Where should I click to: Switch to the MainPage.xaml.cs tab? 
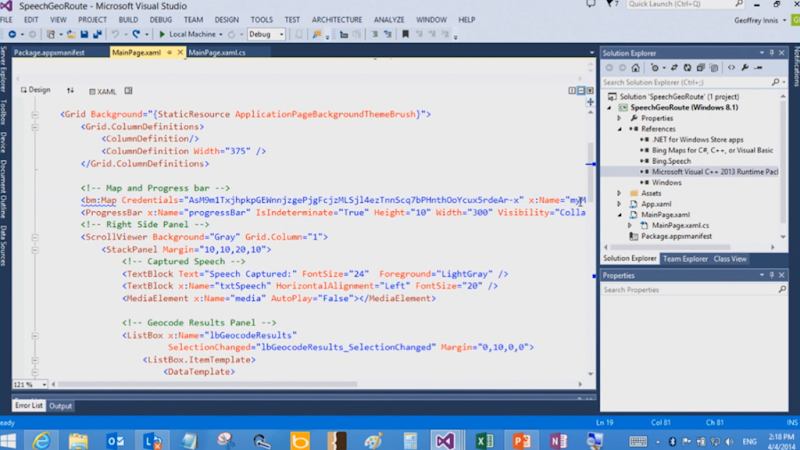pyautogui.click(x=217, y=53)
